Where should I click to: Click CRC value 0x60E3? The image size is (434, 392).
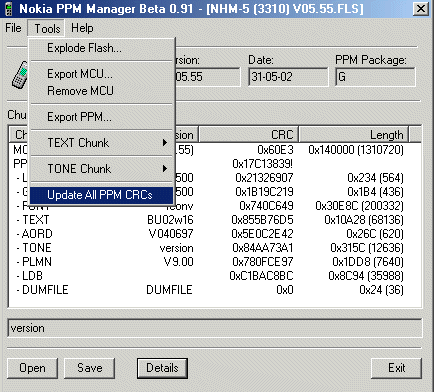click(275, 150)
